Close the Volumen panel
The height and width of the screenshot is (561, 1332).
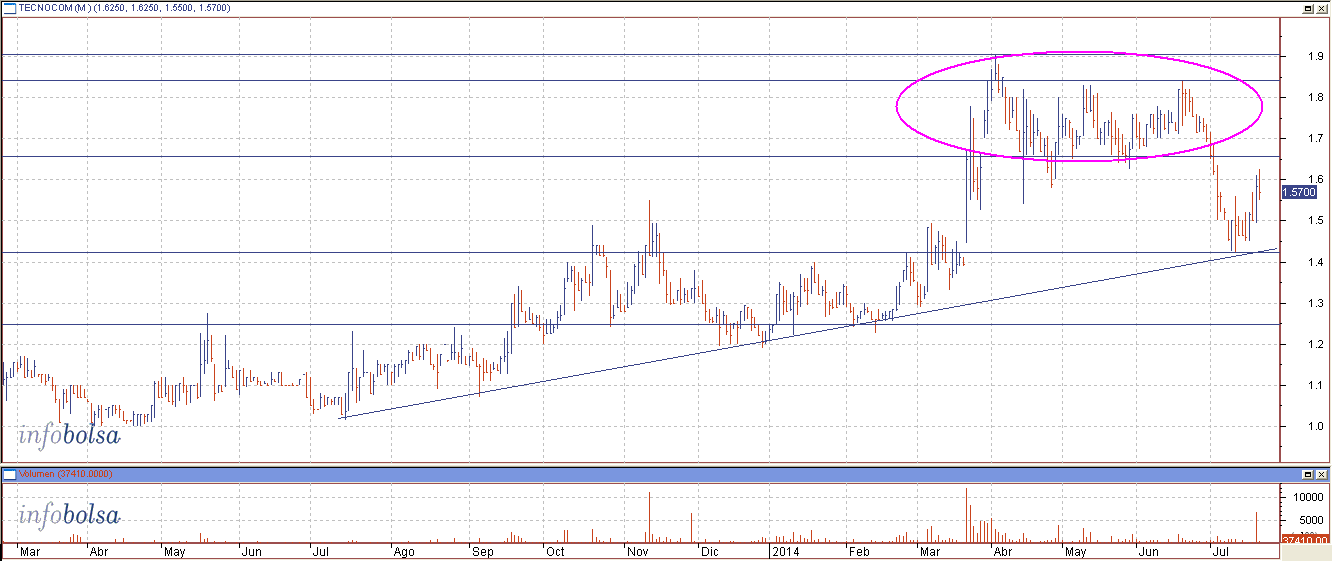click(1322, 474)
